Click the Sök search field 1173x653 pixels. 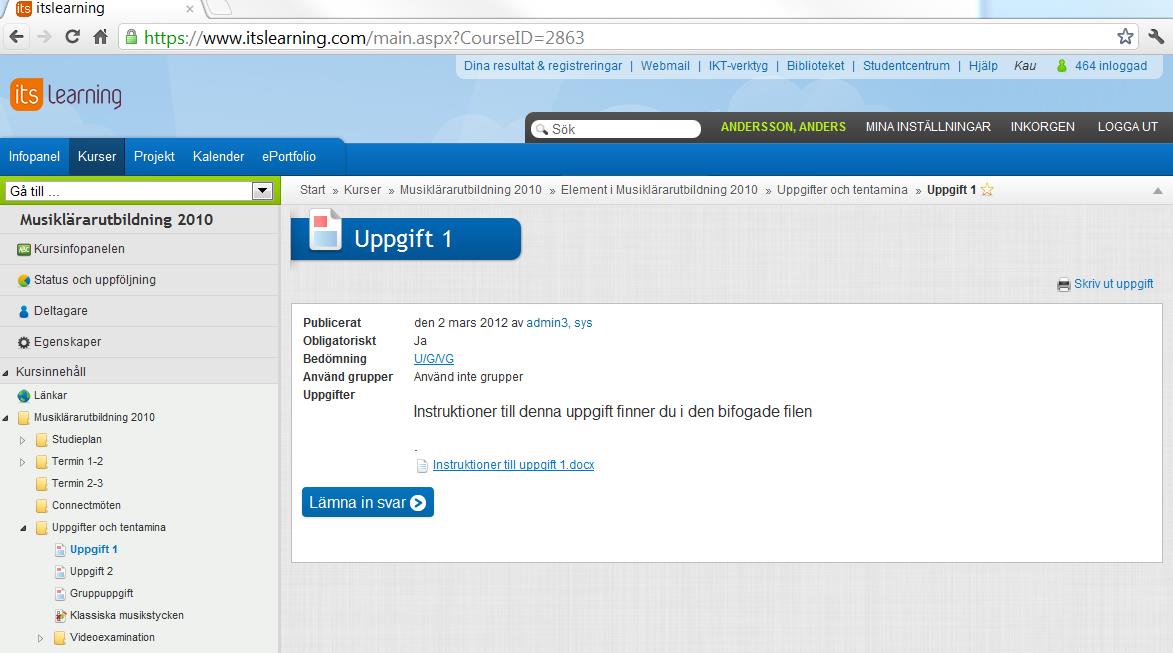tap(616, 129)
